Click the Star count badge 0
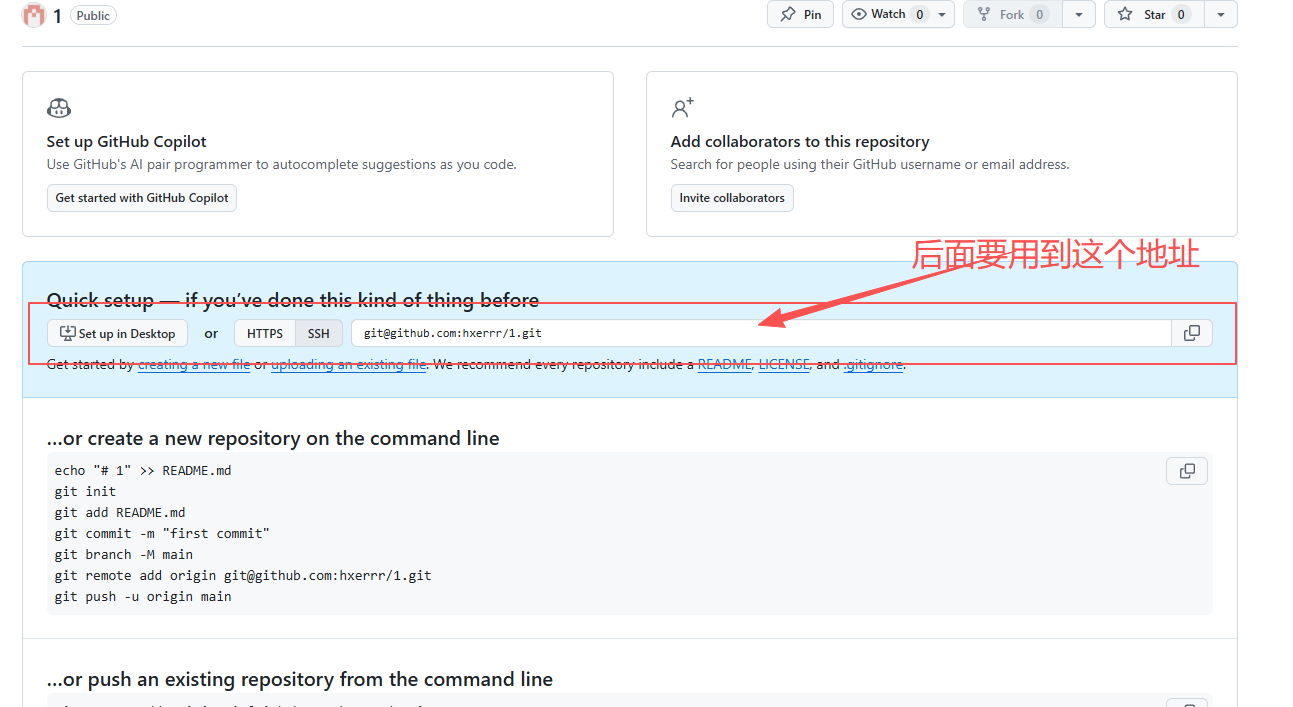 point(1181,14)
